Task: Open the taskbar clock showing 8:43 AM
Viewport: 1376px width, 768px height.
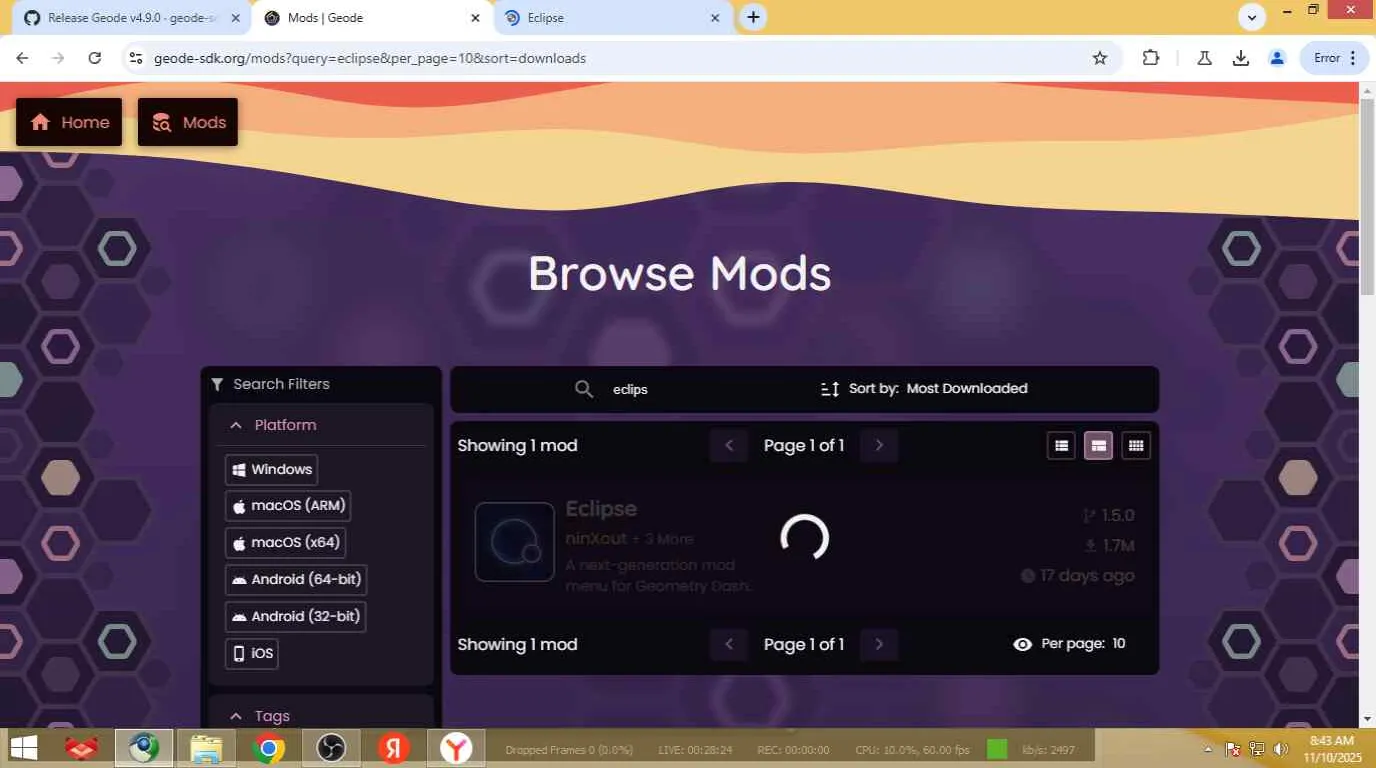Action: click(x=1332, y=749)
